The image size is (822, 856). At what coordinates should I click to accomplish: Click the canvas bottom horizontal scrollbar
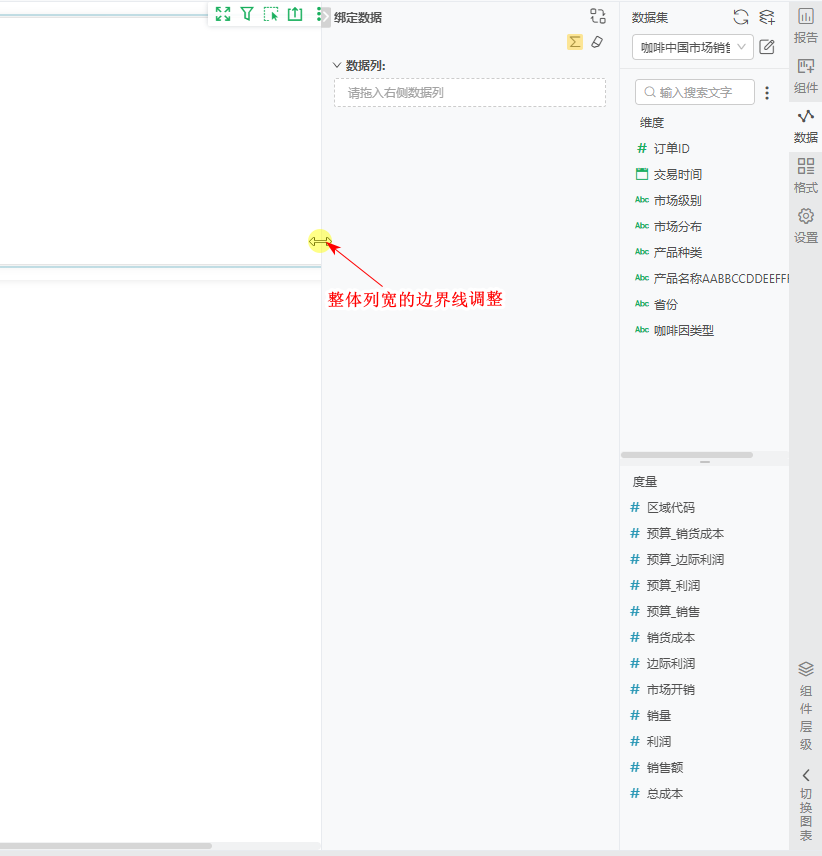[x=106, y=846]
